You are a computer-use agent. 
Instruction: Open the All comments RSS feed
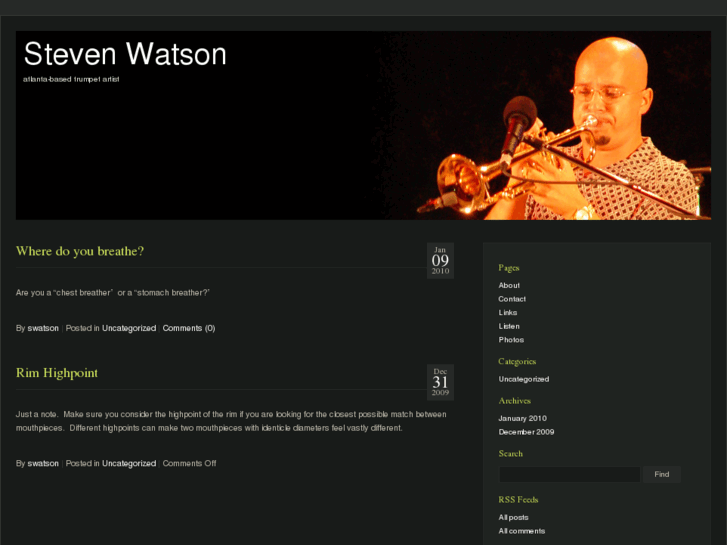522,531
